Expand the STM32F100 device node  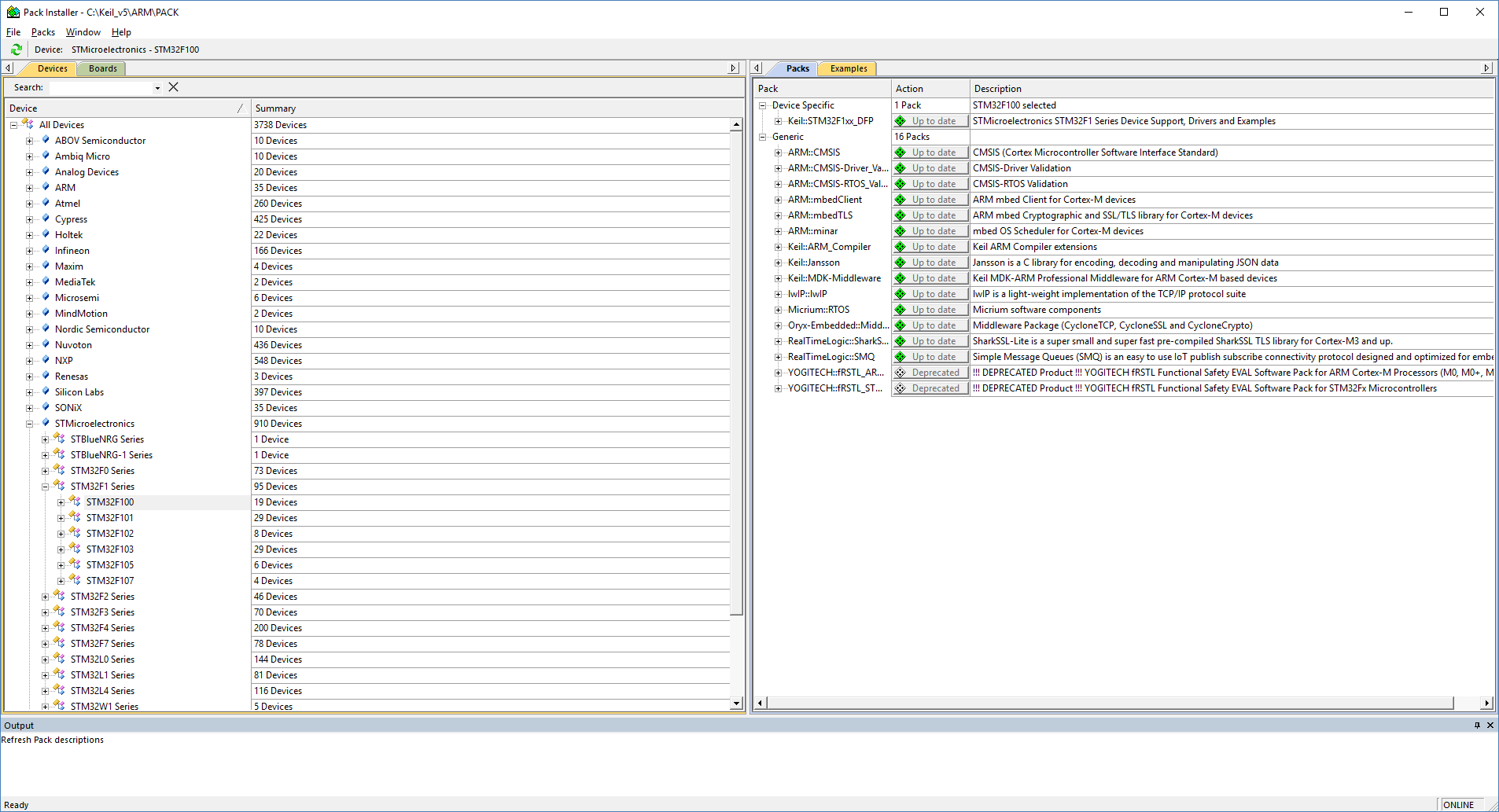coord(61,502)
